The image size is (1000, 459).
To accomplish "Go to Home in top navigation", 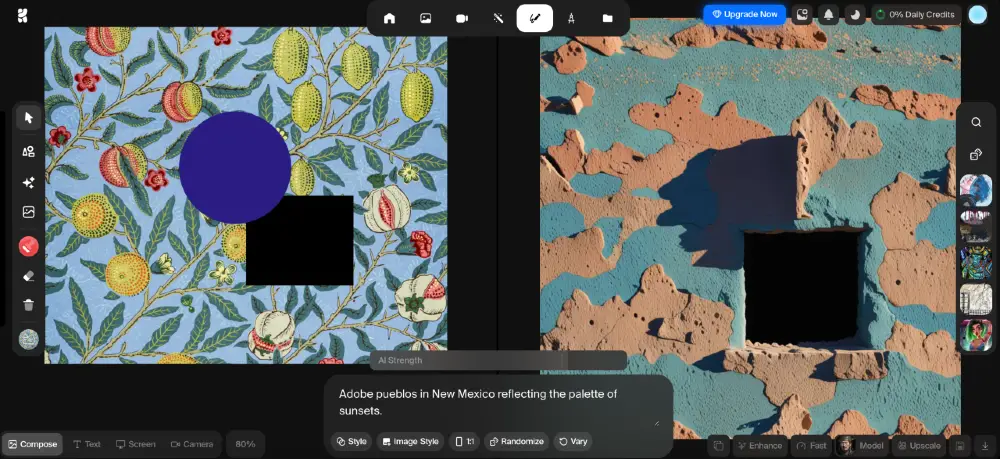I will [389, 18].
